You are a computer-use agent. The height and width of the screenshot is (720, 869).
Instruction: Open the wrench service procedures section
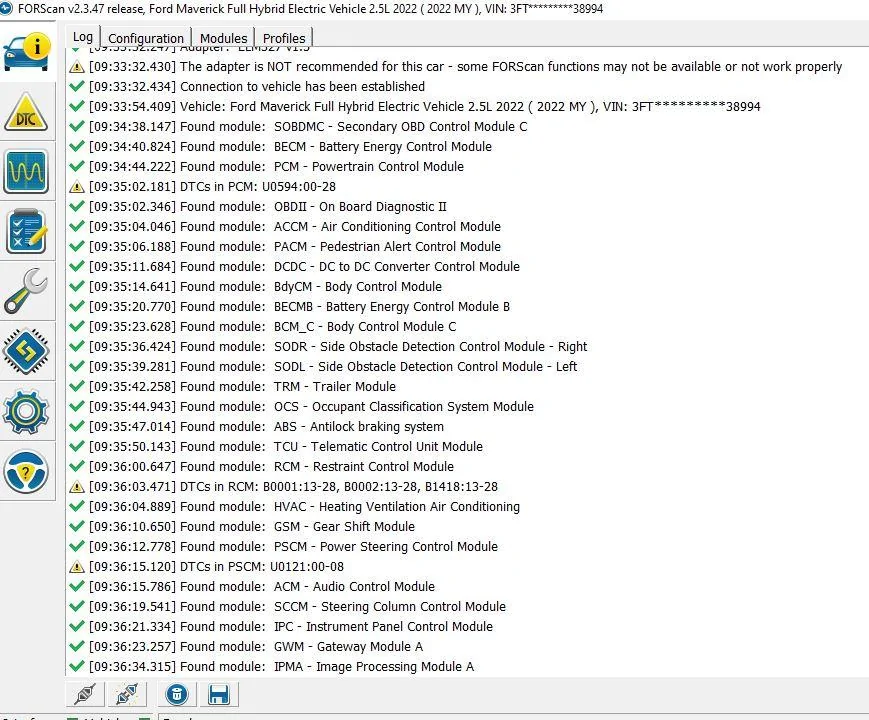26,291
